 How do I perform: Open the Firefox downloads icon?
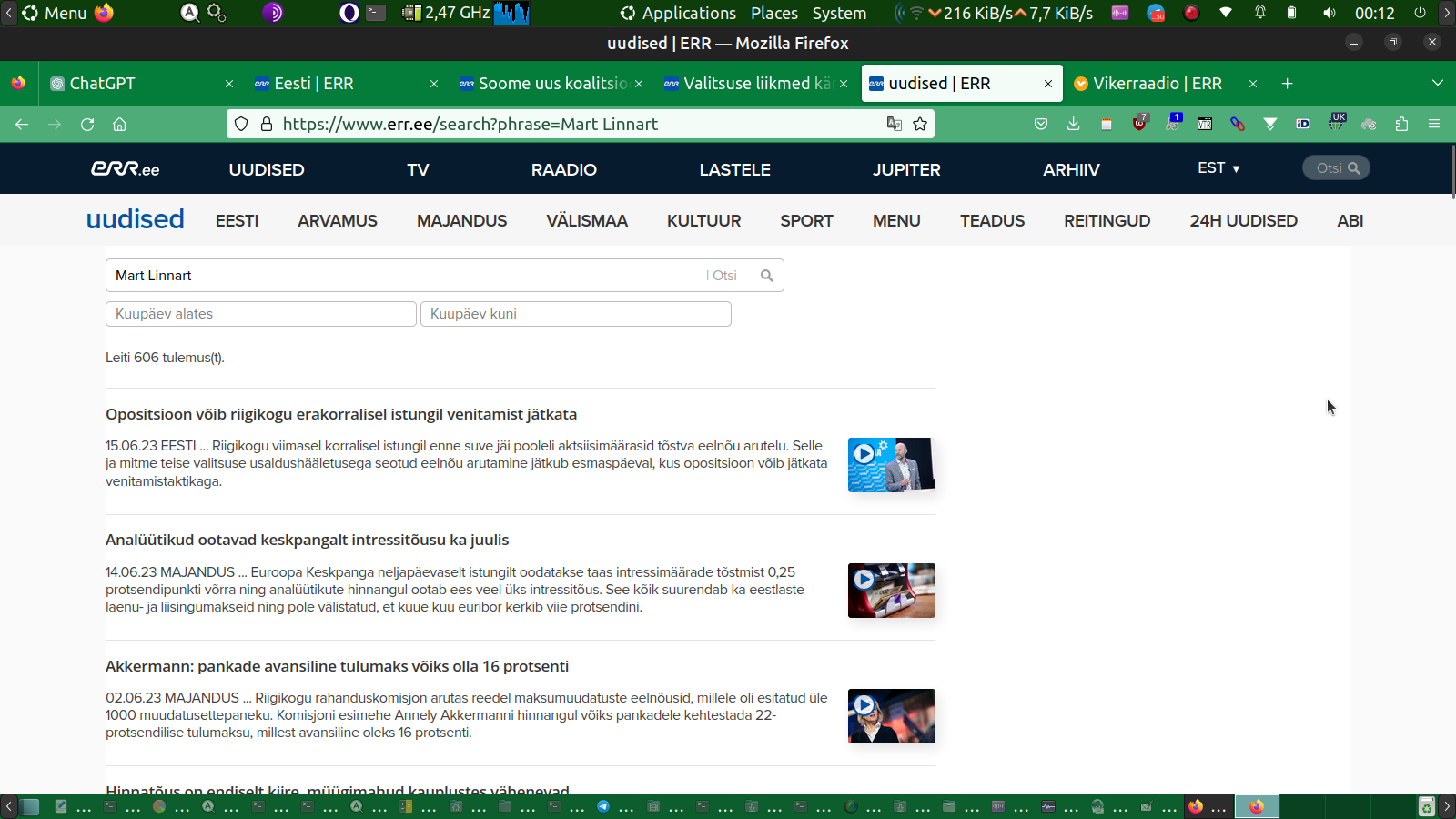tap(1074, 125)
